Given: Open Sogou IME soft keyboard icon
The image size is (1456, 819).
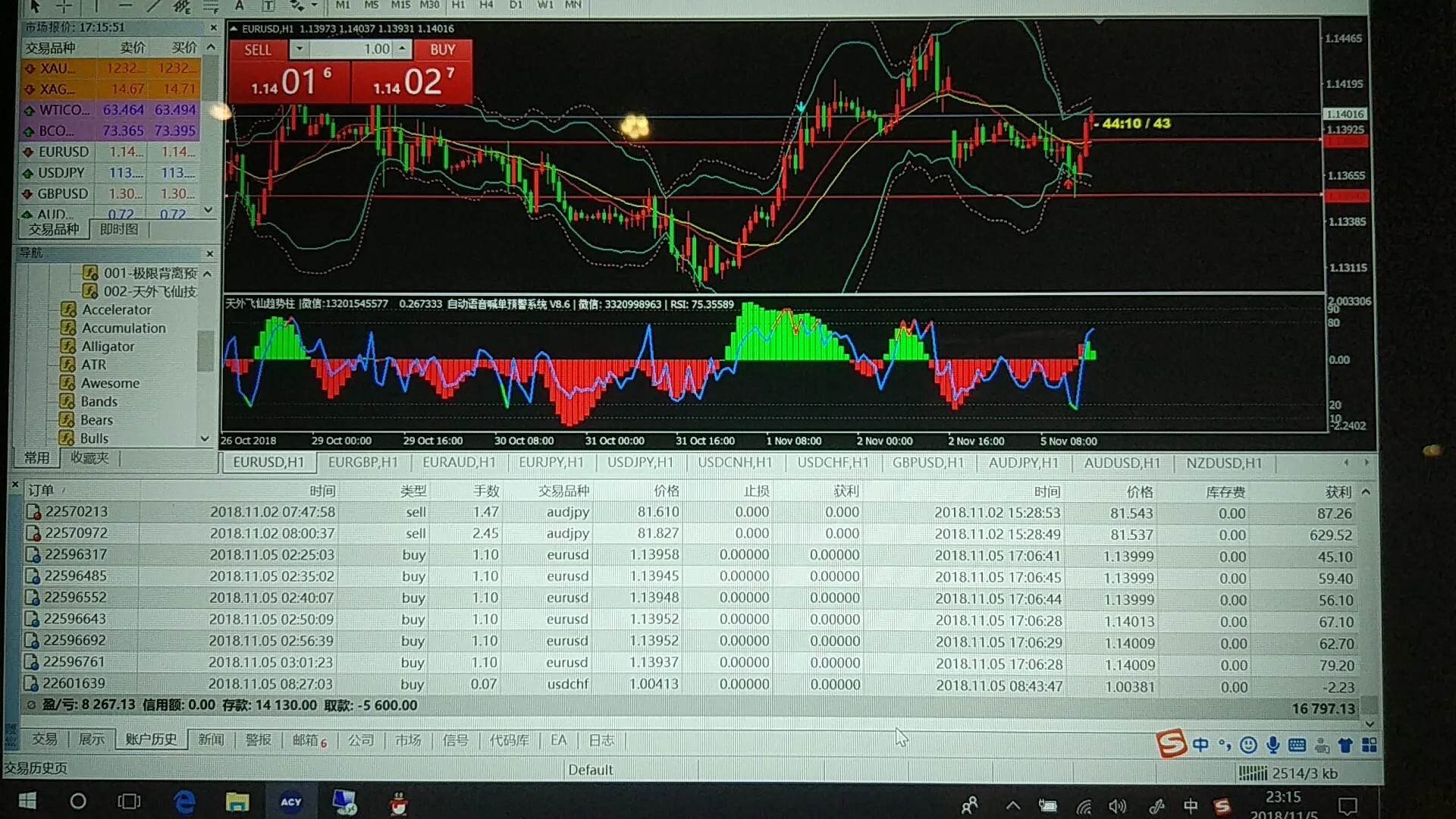Looking at the screenshot, I should [x=1298, y=745].
